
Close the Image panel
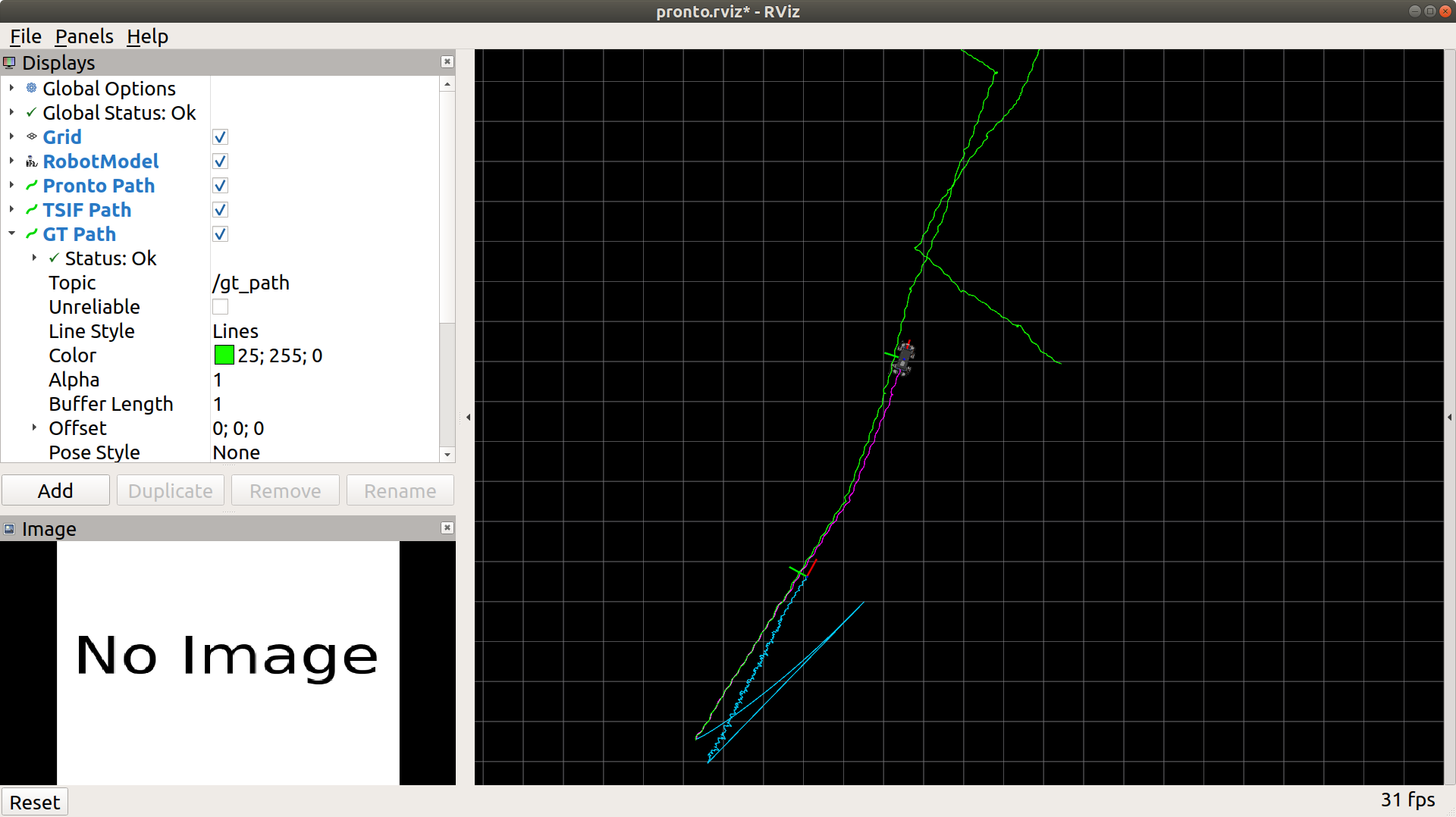click(447, 528)
